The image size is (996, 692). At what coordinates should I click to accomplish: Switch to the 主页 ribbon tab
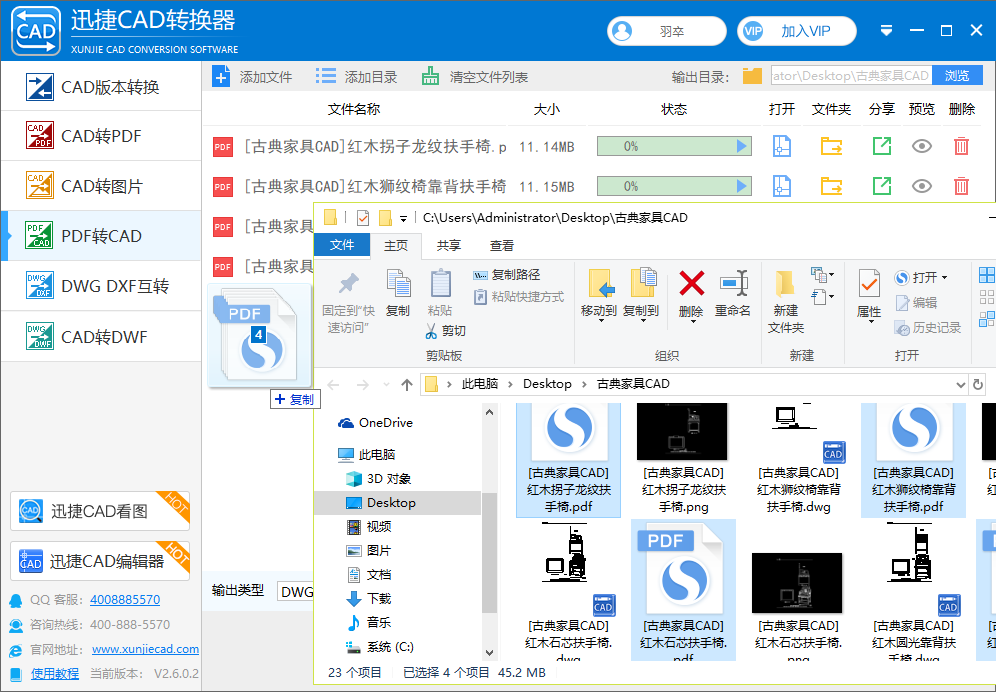pos(396,245)
